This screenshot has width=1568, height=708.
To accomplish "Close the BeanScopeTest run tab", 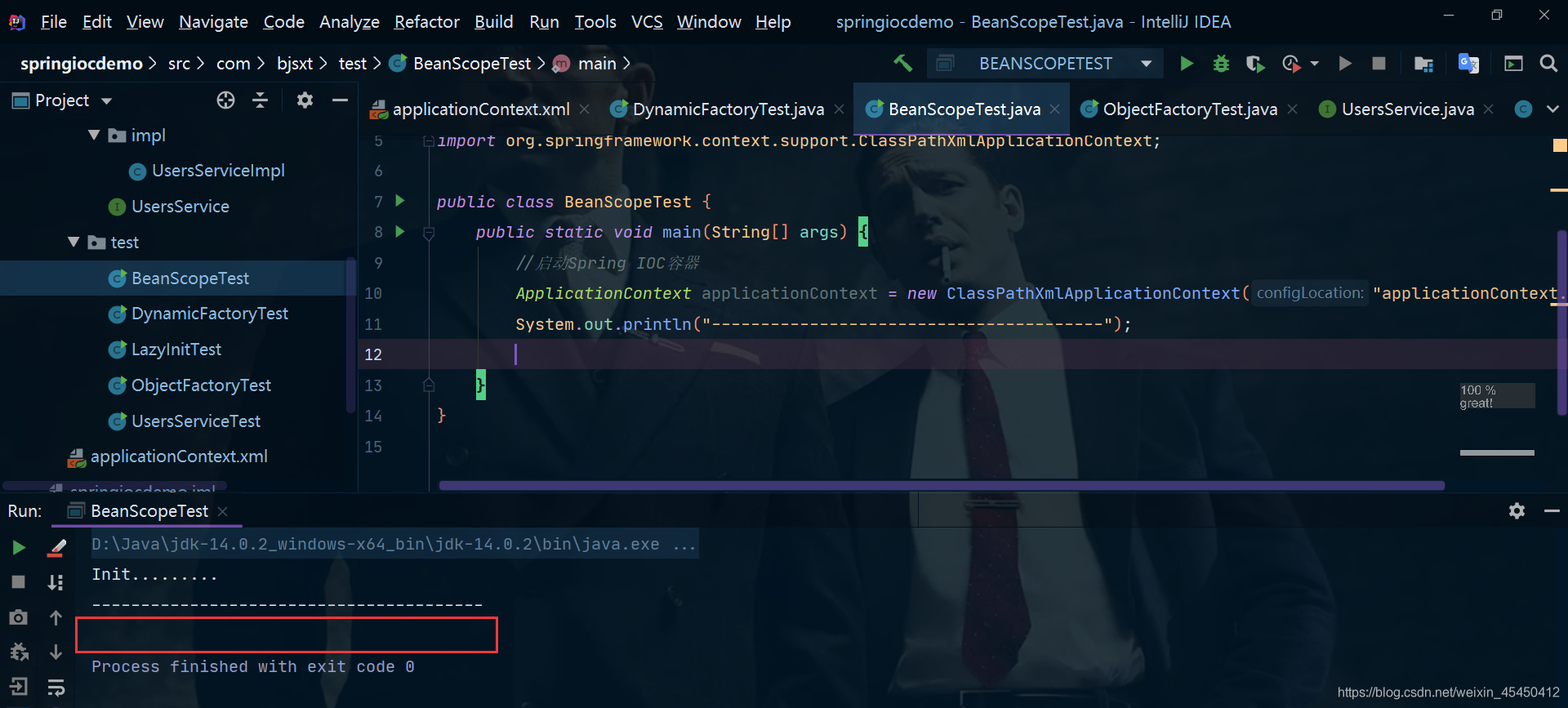I will pos(222,511).
